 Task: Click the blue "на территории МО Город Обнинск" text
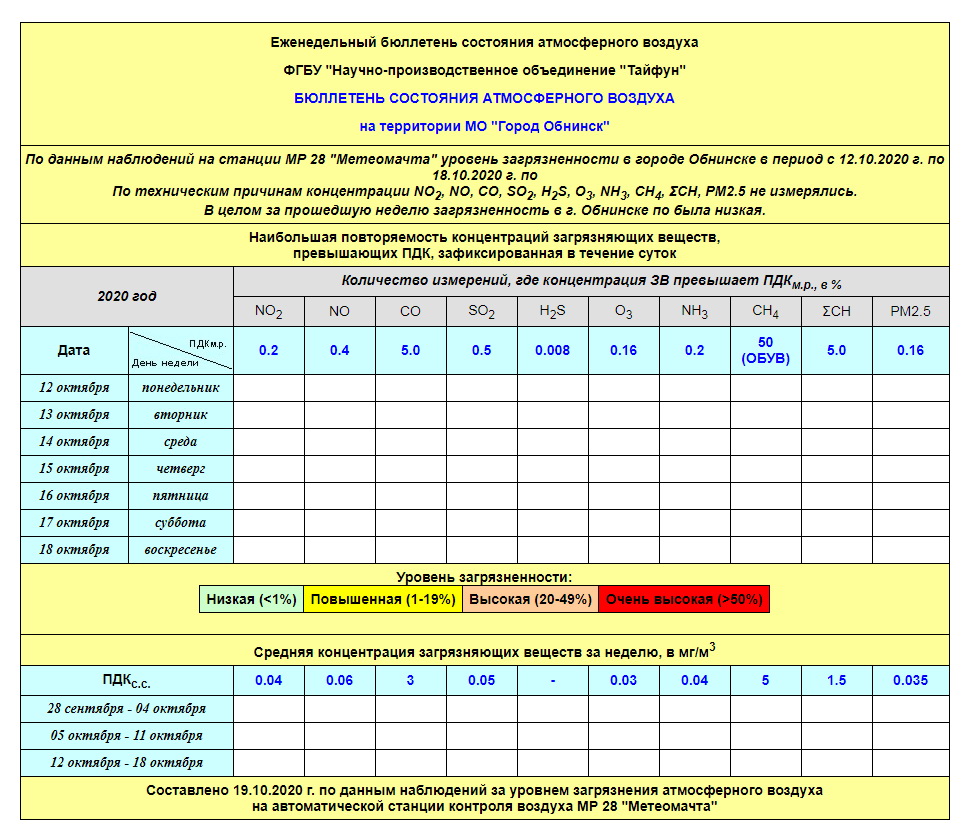(x=484, y=126)
